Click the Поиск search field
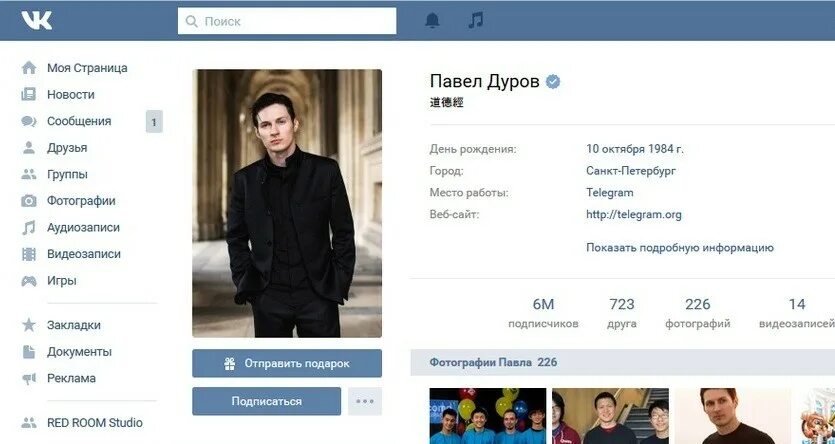 [287, 21]
